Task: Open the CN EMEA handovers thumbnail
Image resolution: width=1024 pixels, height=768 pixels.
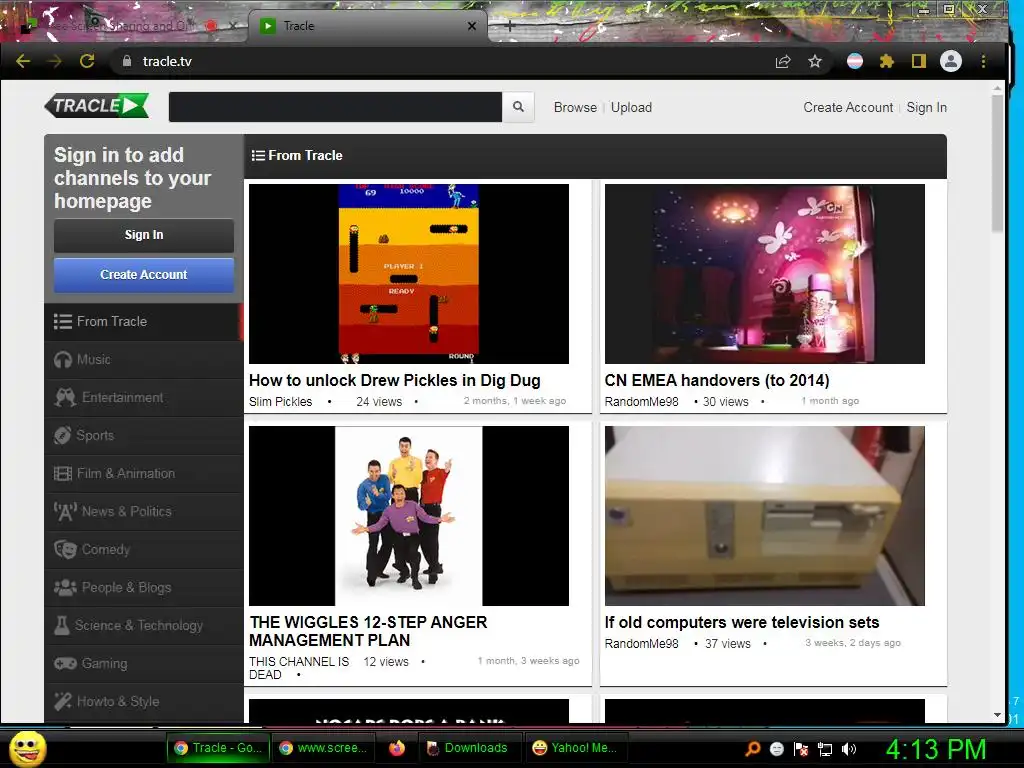Action: pos(764,274)
